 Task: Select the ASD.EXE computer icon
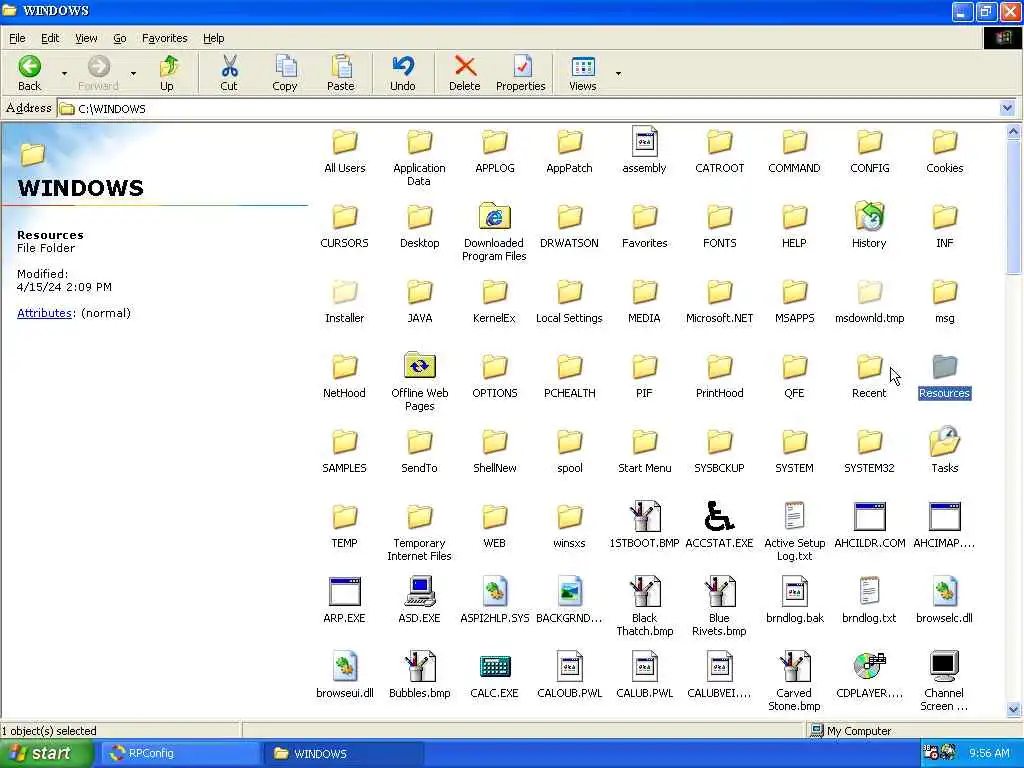tap(419, 591)
